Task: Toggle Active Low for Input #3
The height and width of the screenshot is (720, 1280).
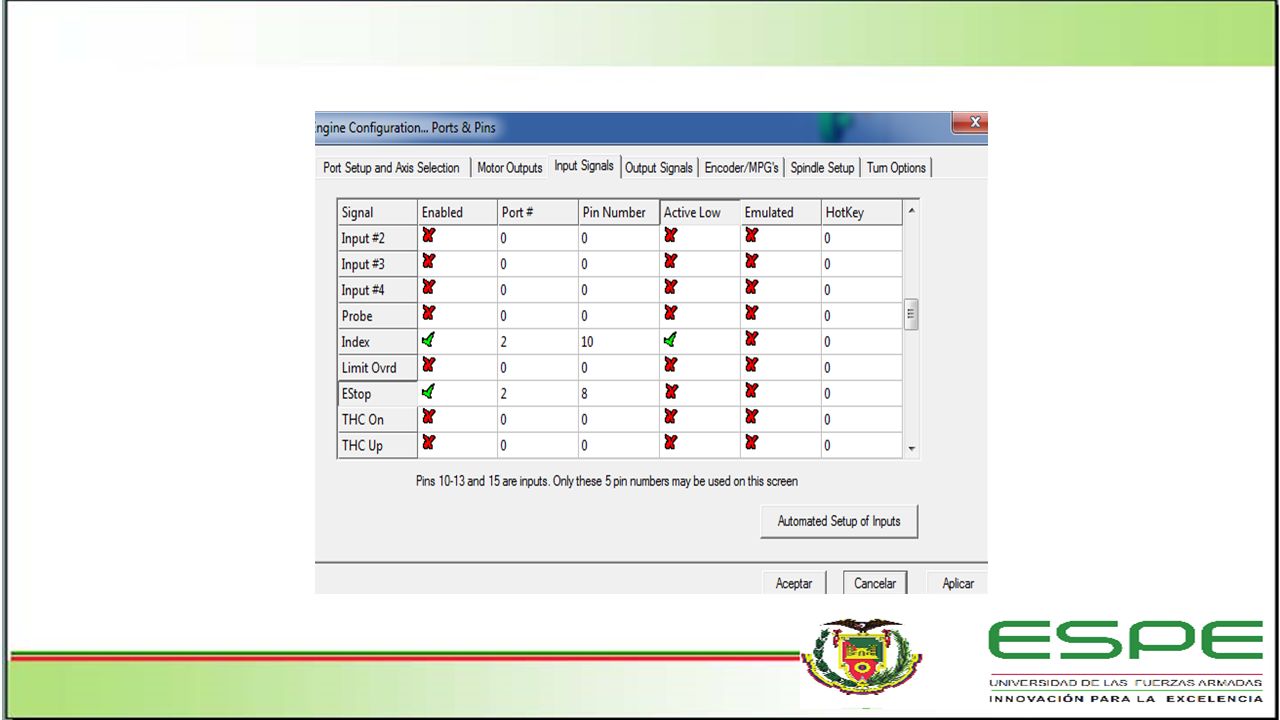Action: pos(671,262)
